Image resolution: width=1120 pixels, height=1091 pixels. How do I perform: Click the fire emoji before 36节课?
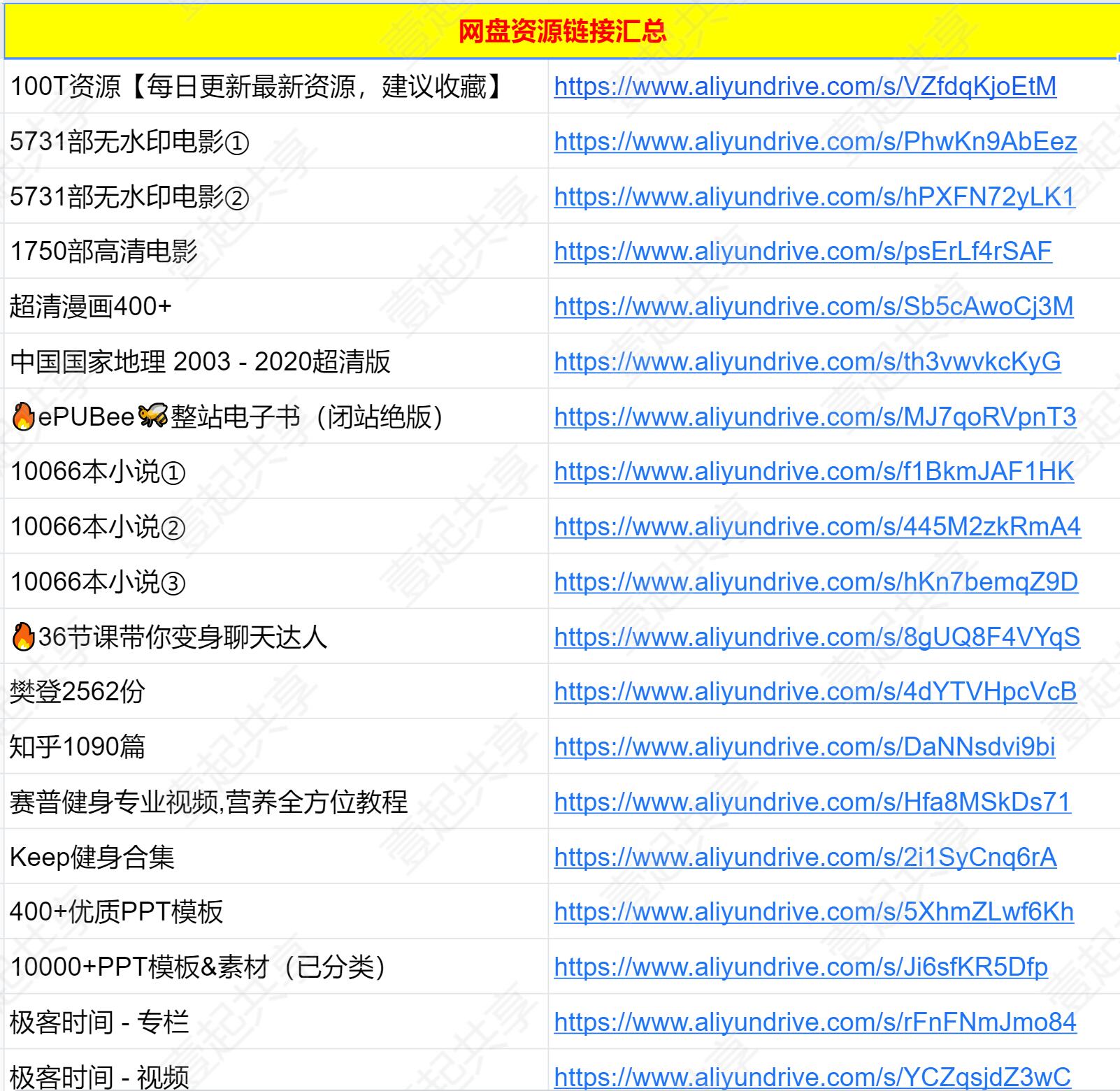pyautogui.click(x=23, y=637)
